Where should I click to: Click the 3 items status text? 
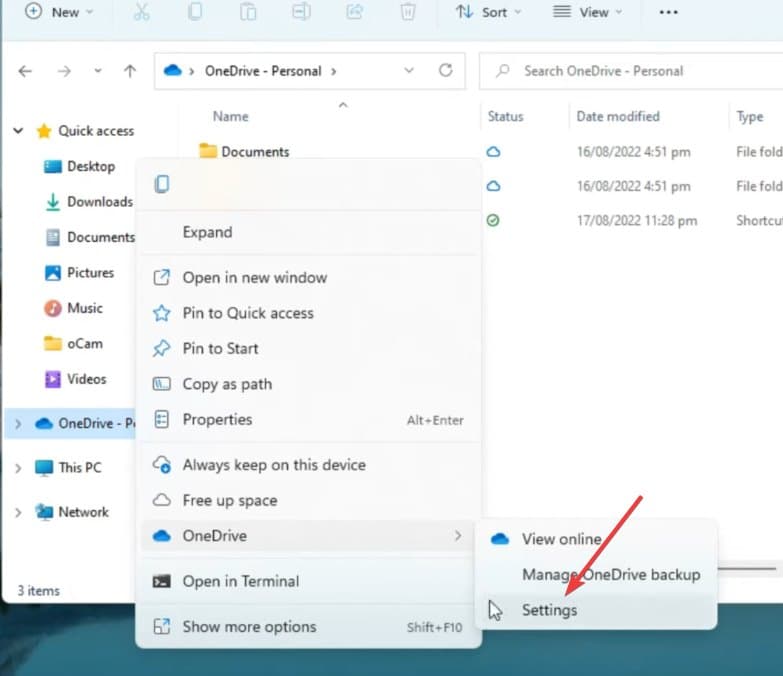(x=38, y=591)
